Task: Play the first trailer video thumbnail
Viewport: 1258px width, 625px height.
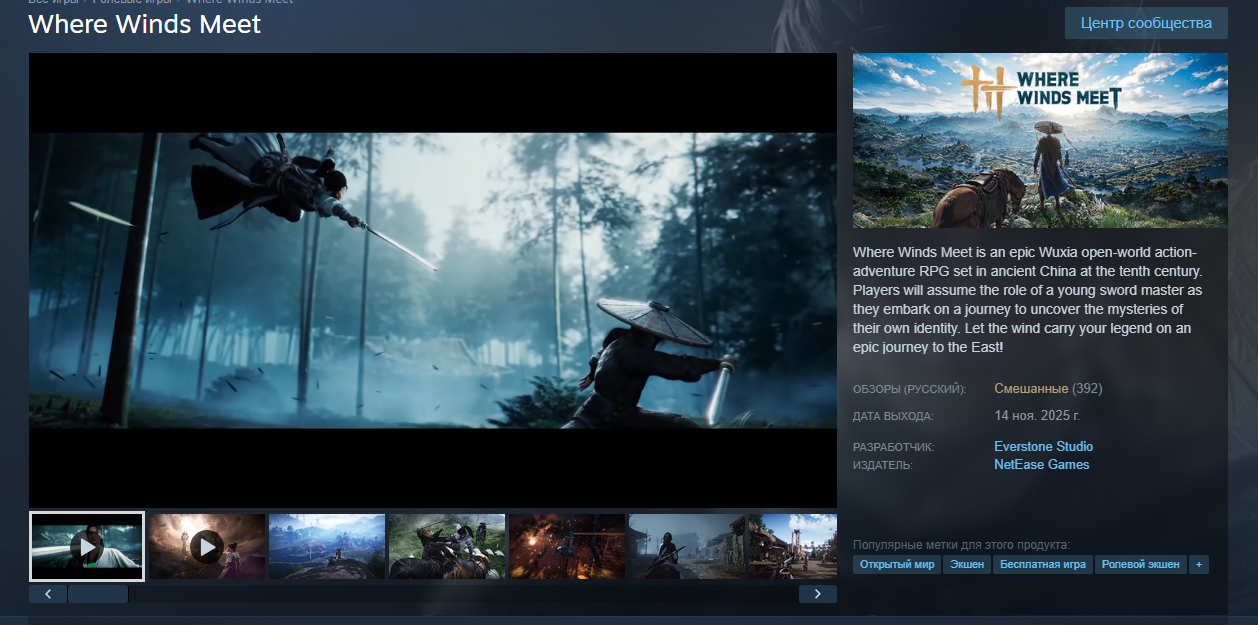Action: coord(87,546)
